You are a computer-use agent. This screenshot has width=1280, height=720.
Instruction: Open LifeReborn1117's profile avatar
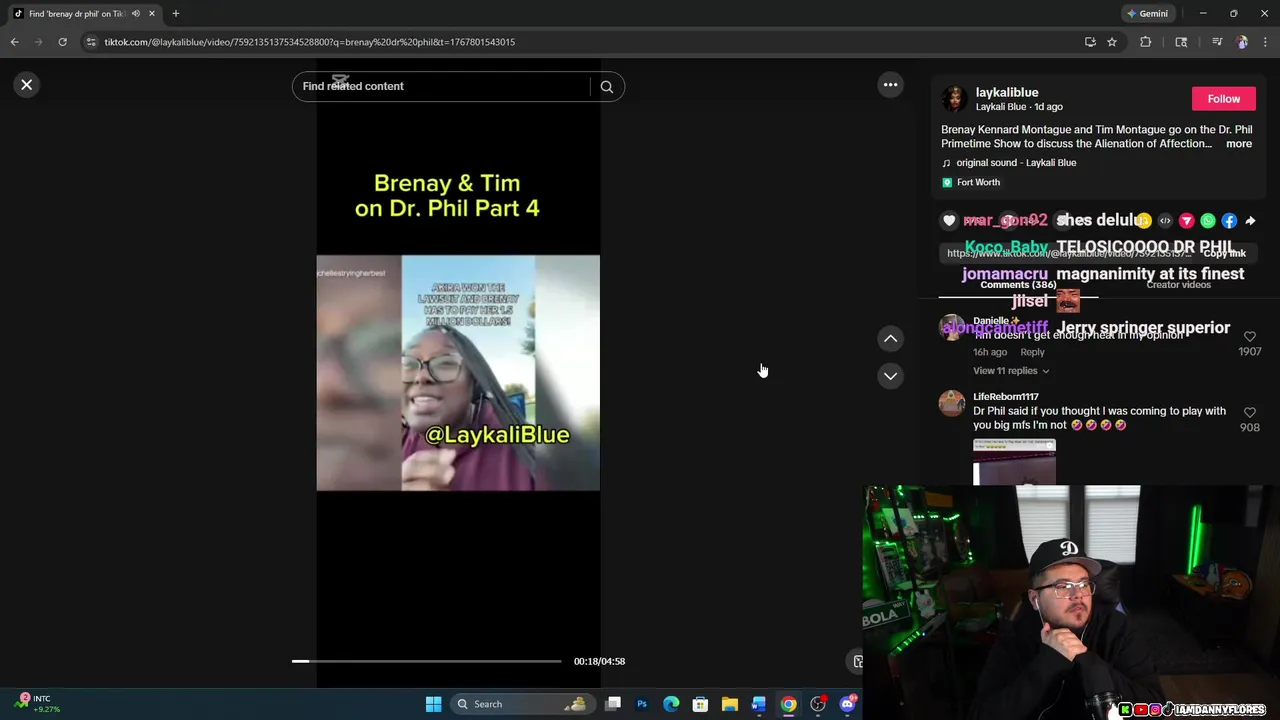click(x=952, y=403)
